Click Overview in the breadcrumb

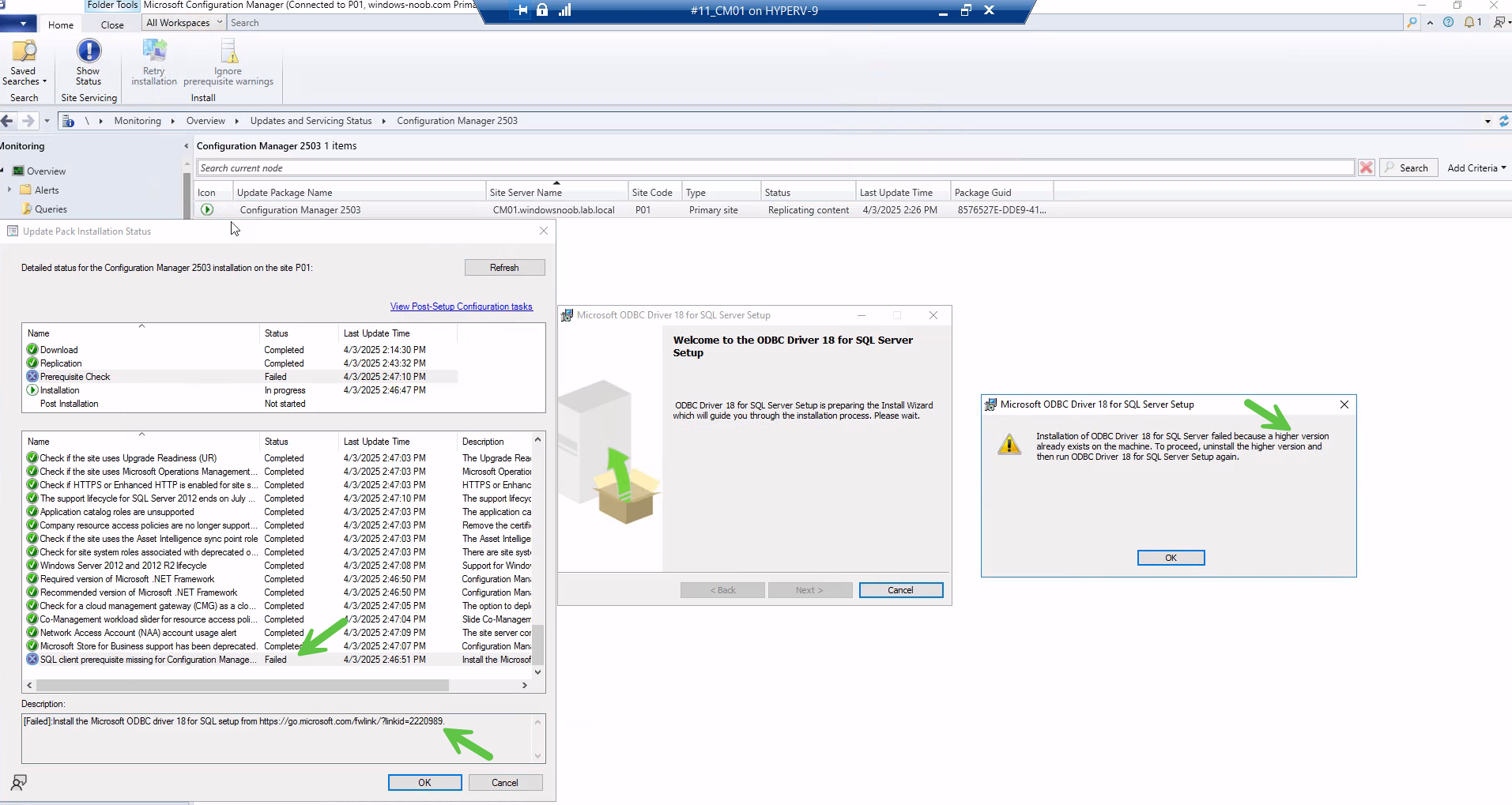click(205, 121)
